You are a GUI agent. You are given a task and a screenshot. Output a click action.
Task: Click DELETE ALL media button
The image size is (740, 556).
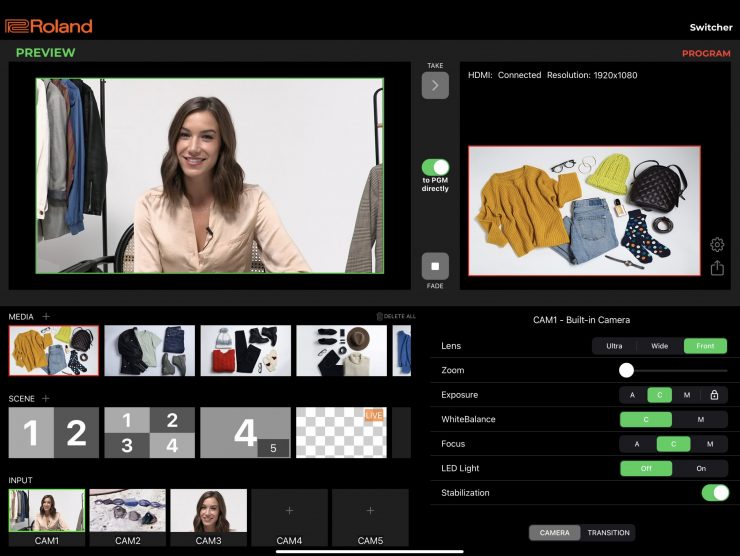click(396, 316)
